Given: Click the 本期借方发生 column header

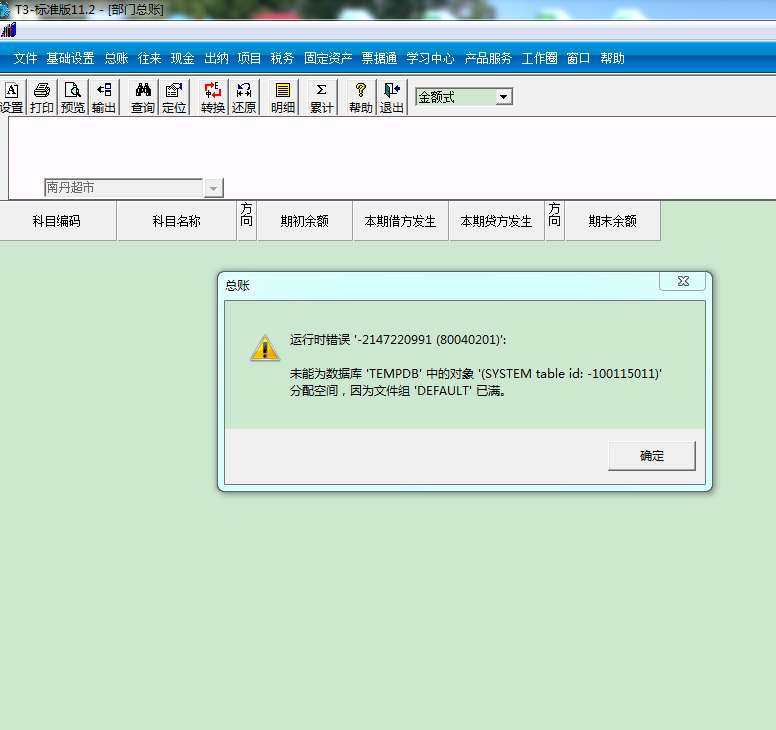Looking at the screenshot, I should (x=400, y=221).
